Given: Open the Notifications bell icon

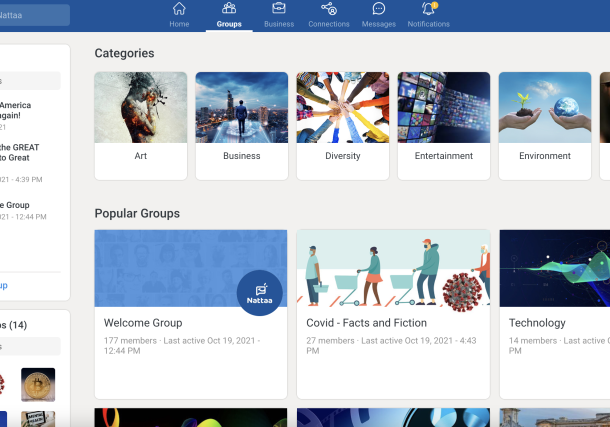Looking at the screenshot, I should click(428, 9).
